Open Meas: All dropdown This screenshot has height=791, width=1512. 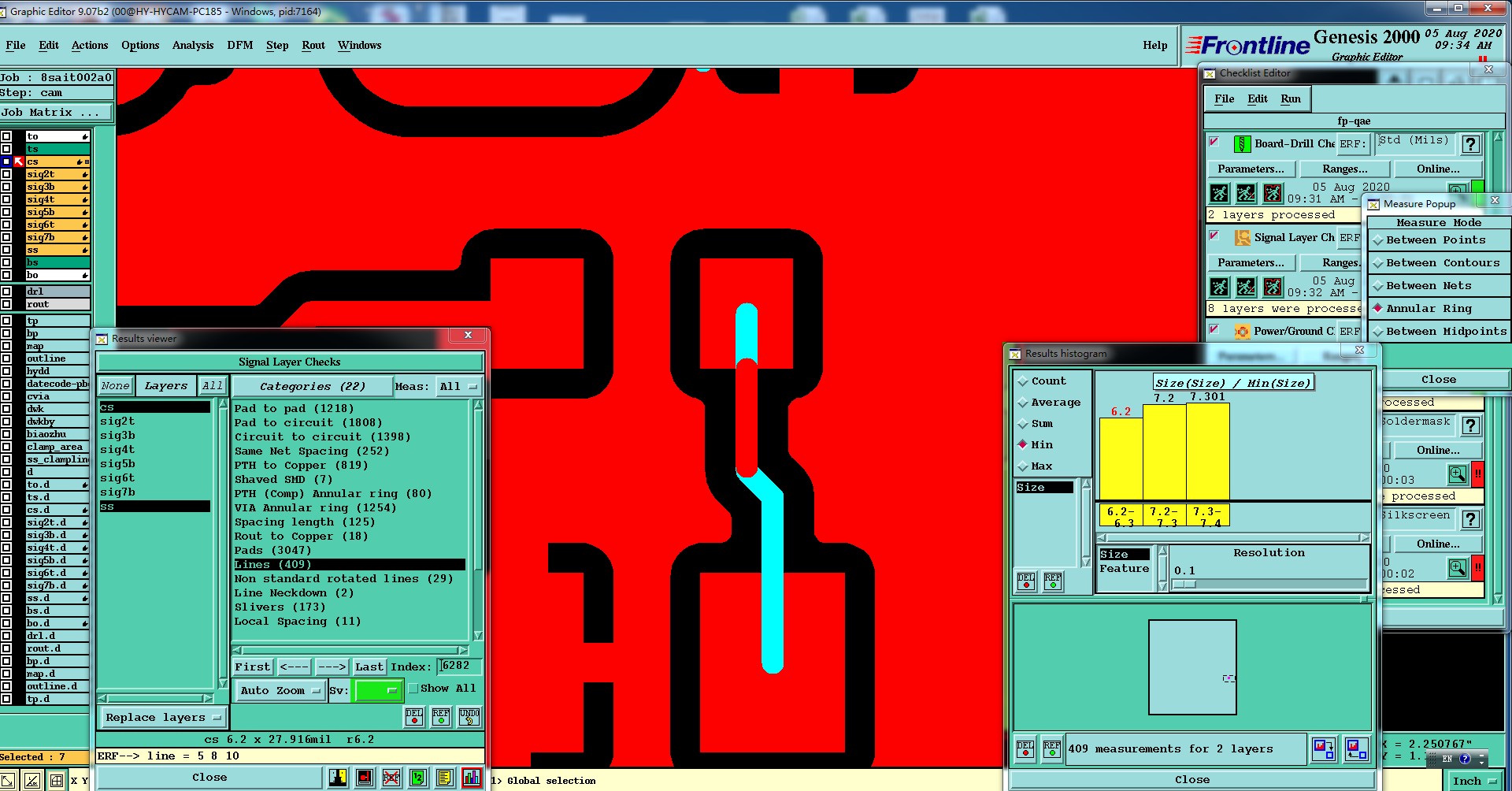[x=459, y=386]
